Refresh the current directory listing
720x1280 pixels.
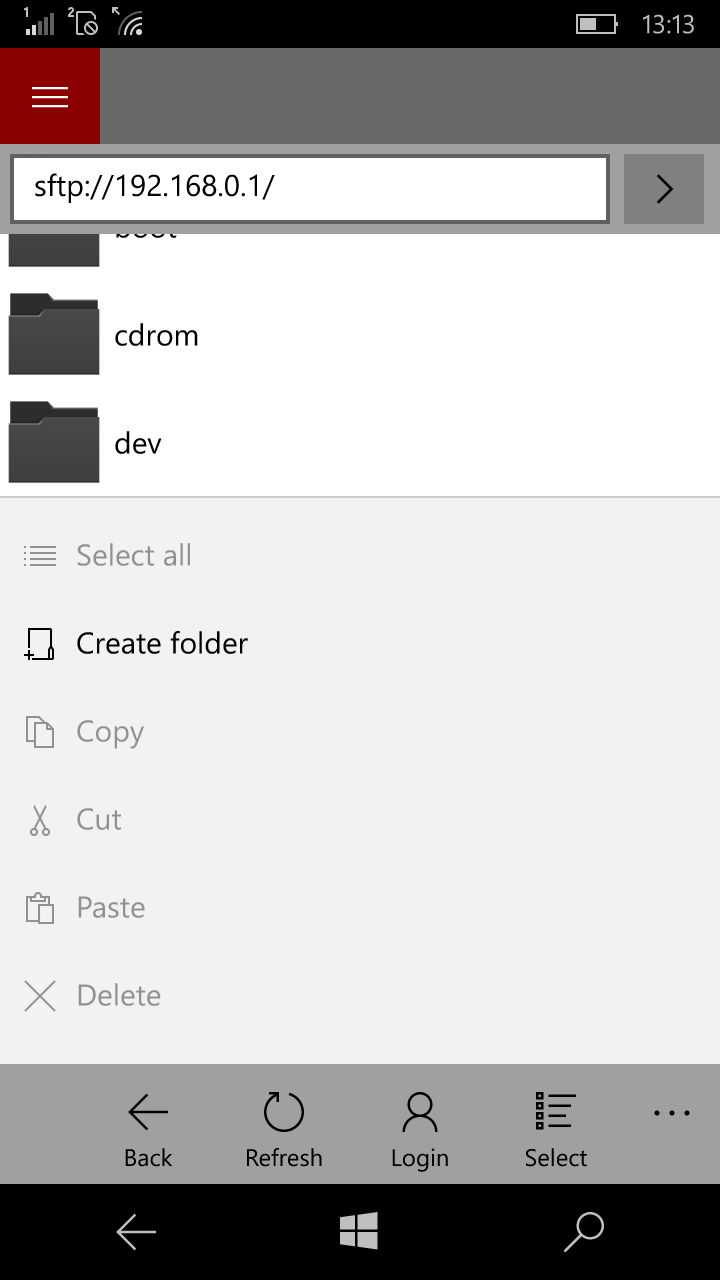pyautogui.click(x=284, y=1129)
